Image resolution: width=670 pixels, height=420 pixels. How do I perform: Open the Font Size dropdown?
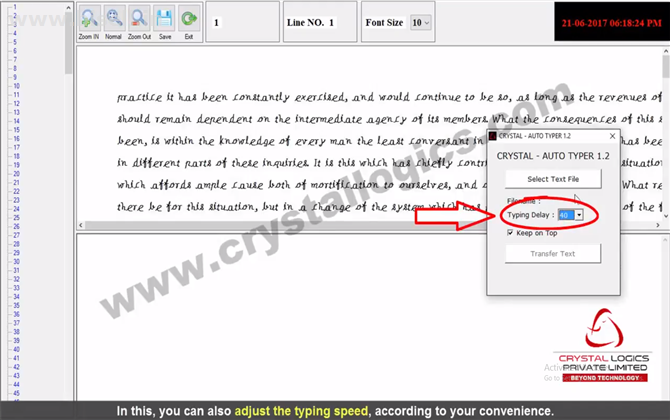click(x=420, y=23)
